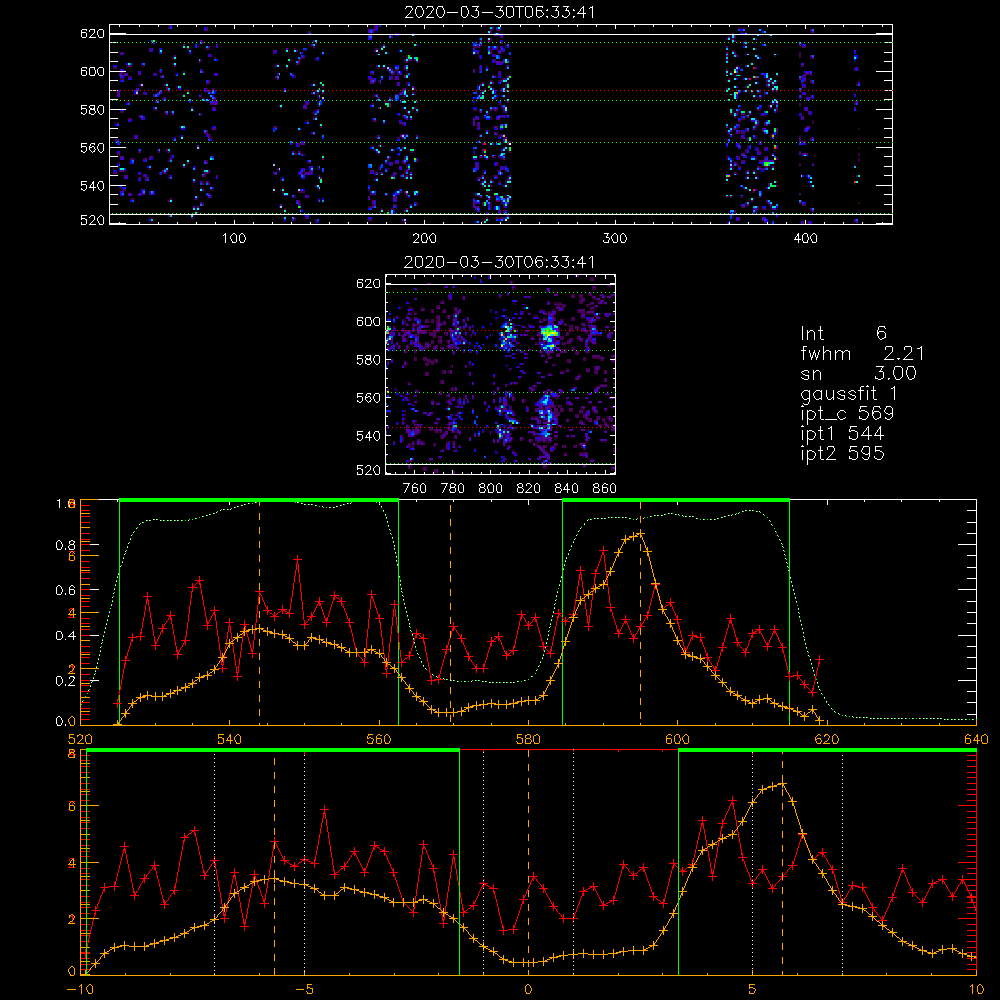
Task: Select the 'sn 3.00' parameter line
Action: [858, 373]
